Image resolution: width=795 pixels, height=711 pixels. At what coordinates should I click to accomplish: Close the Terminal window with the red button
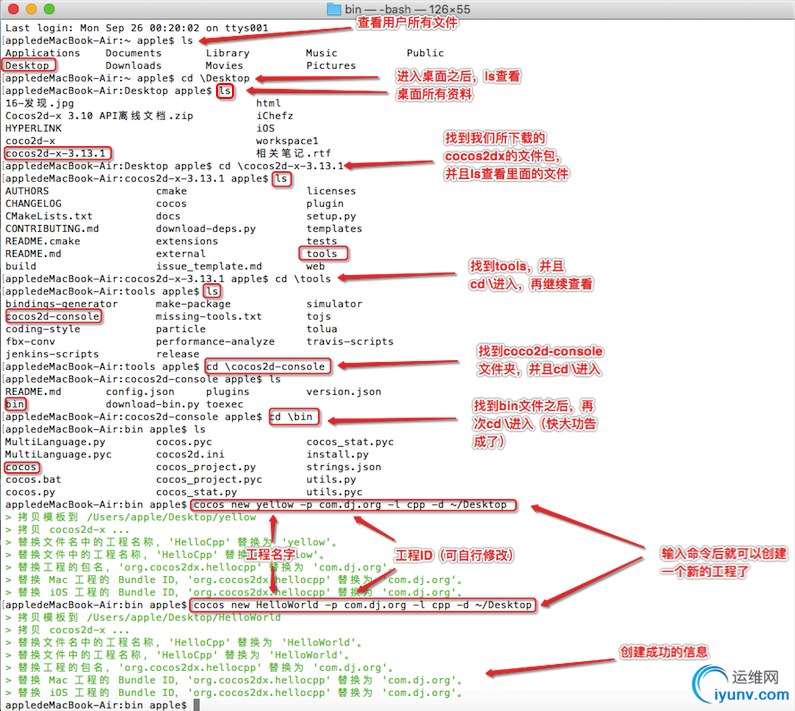point(14,9)
